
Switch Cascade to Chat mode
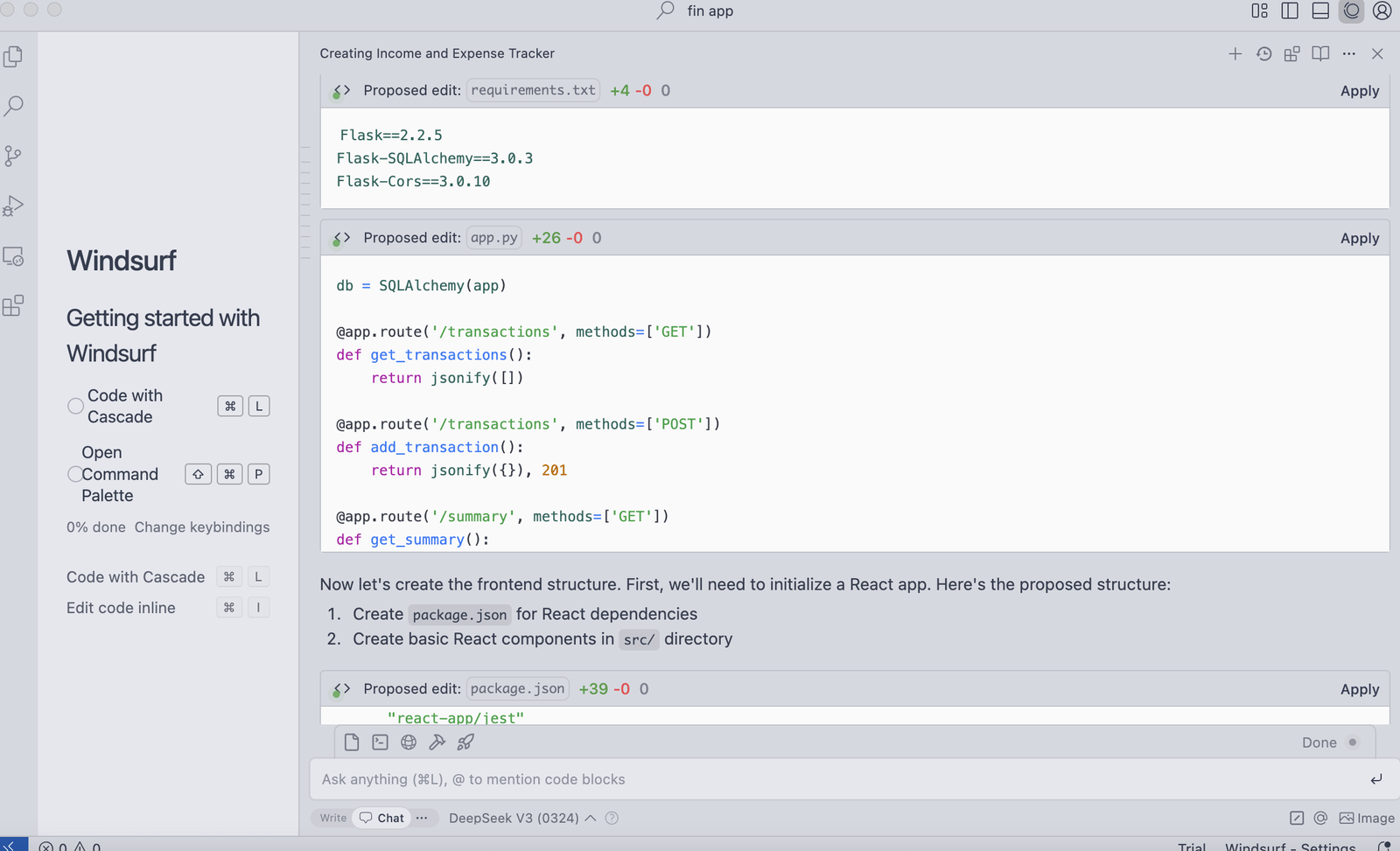pos(382,818)
